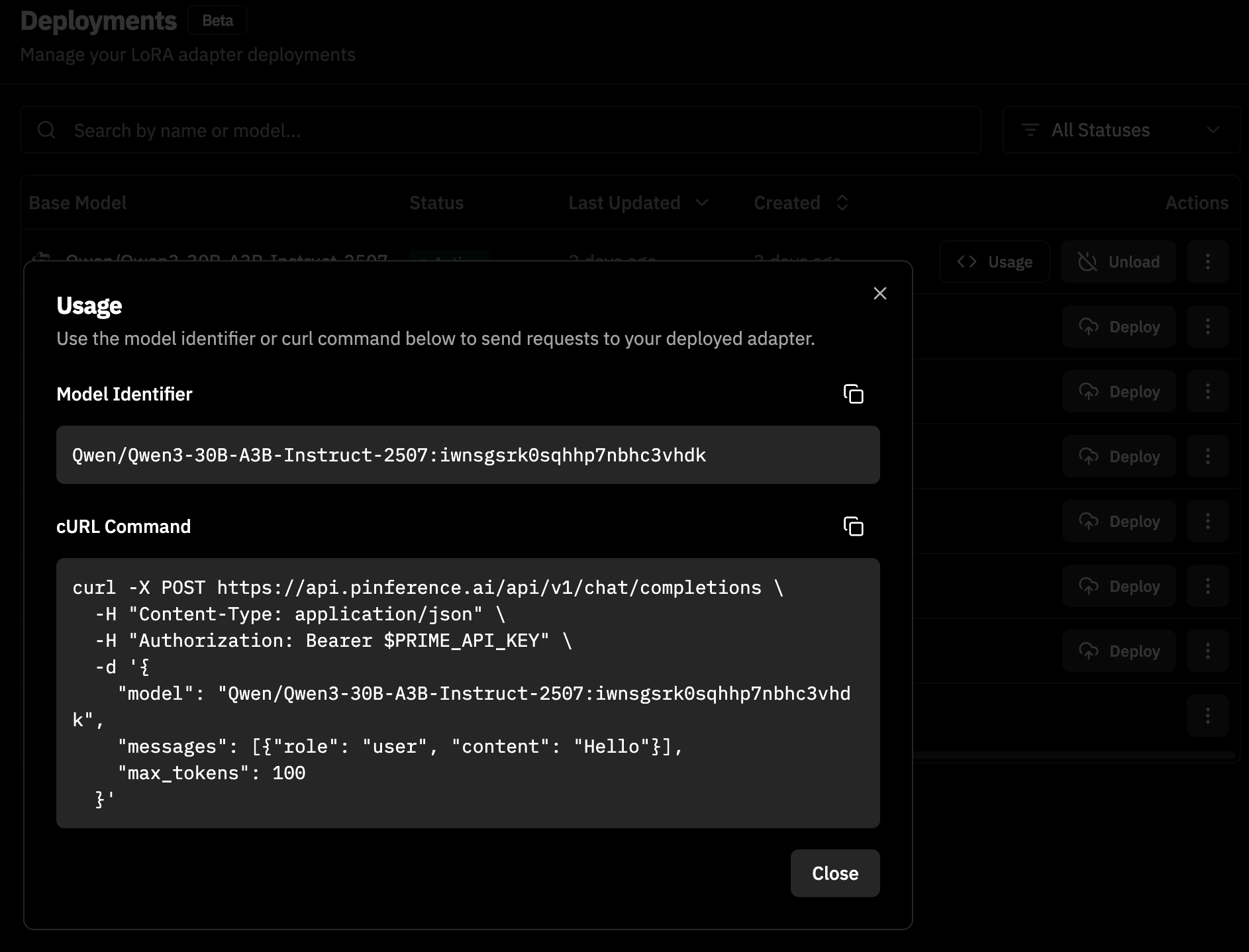This screenshot has height=952, width=1249.
Task: Click the Status column header
Action: (x=436, y=203)
